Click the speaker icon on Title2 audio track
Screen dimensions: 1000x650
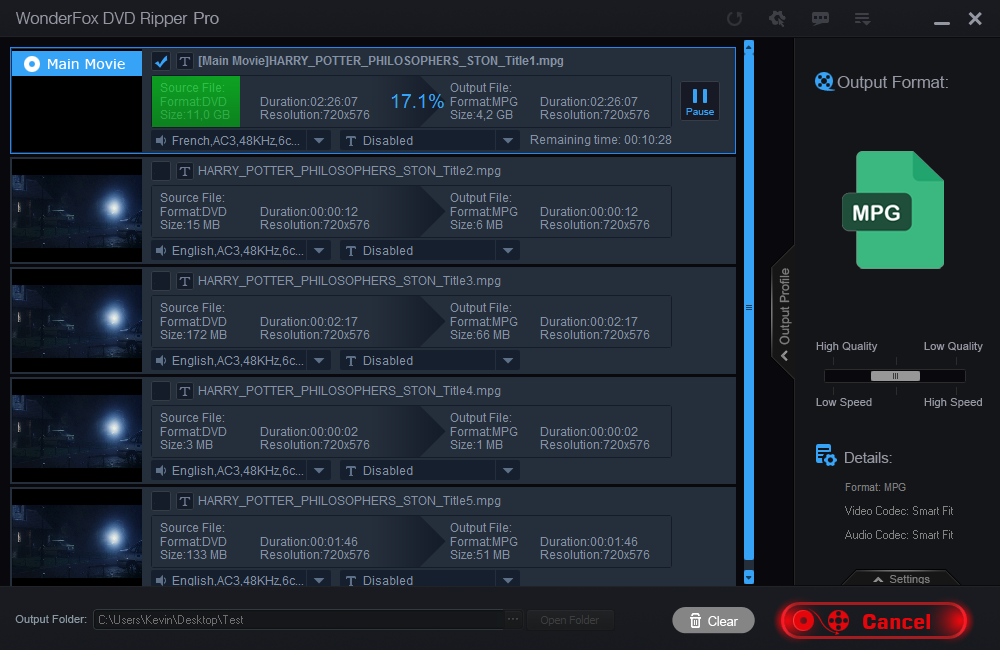[161, 251]
